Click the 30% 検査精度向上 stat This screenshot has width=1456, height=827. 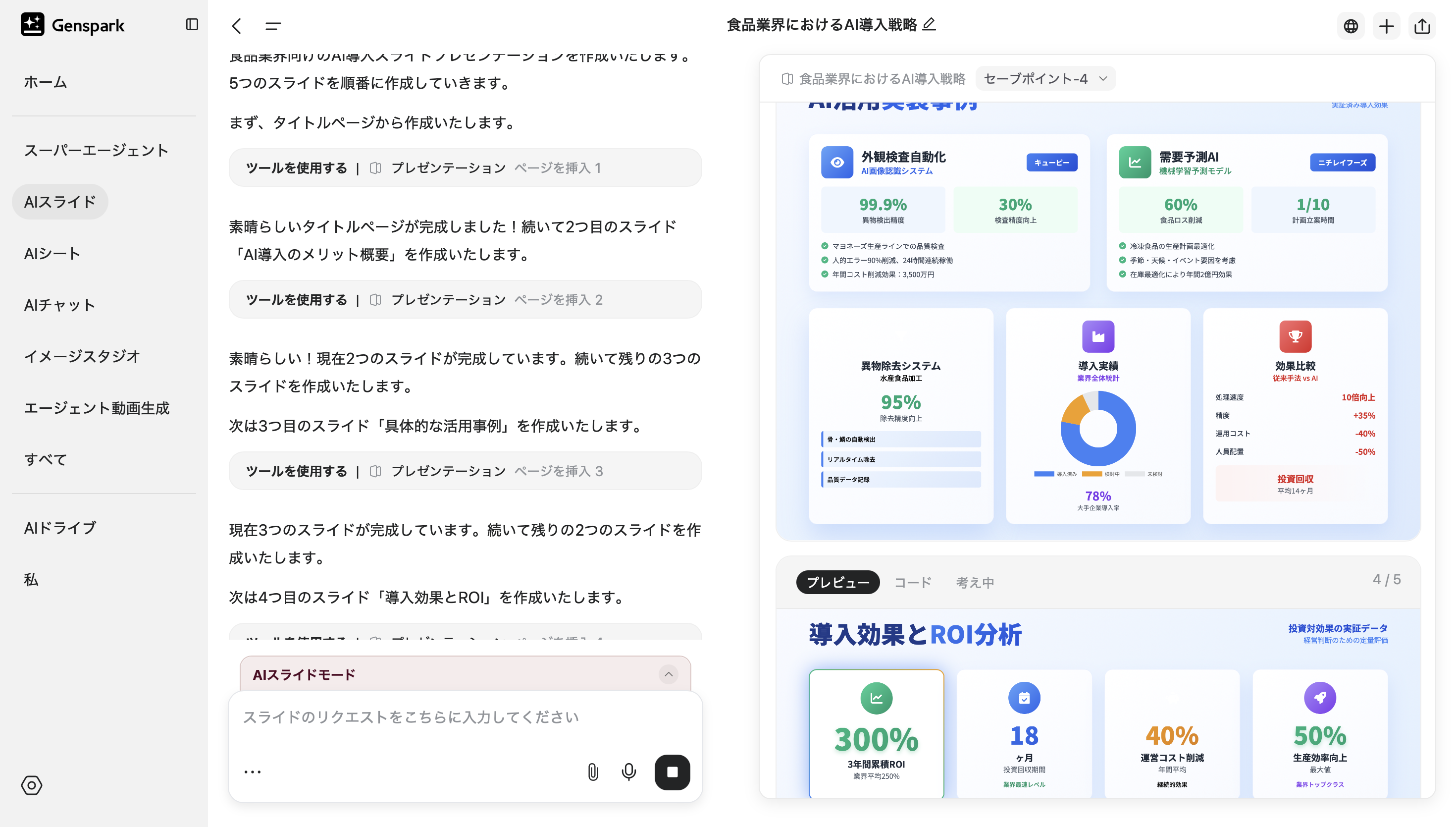coord(1015,210)
